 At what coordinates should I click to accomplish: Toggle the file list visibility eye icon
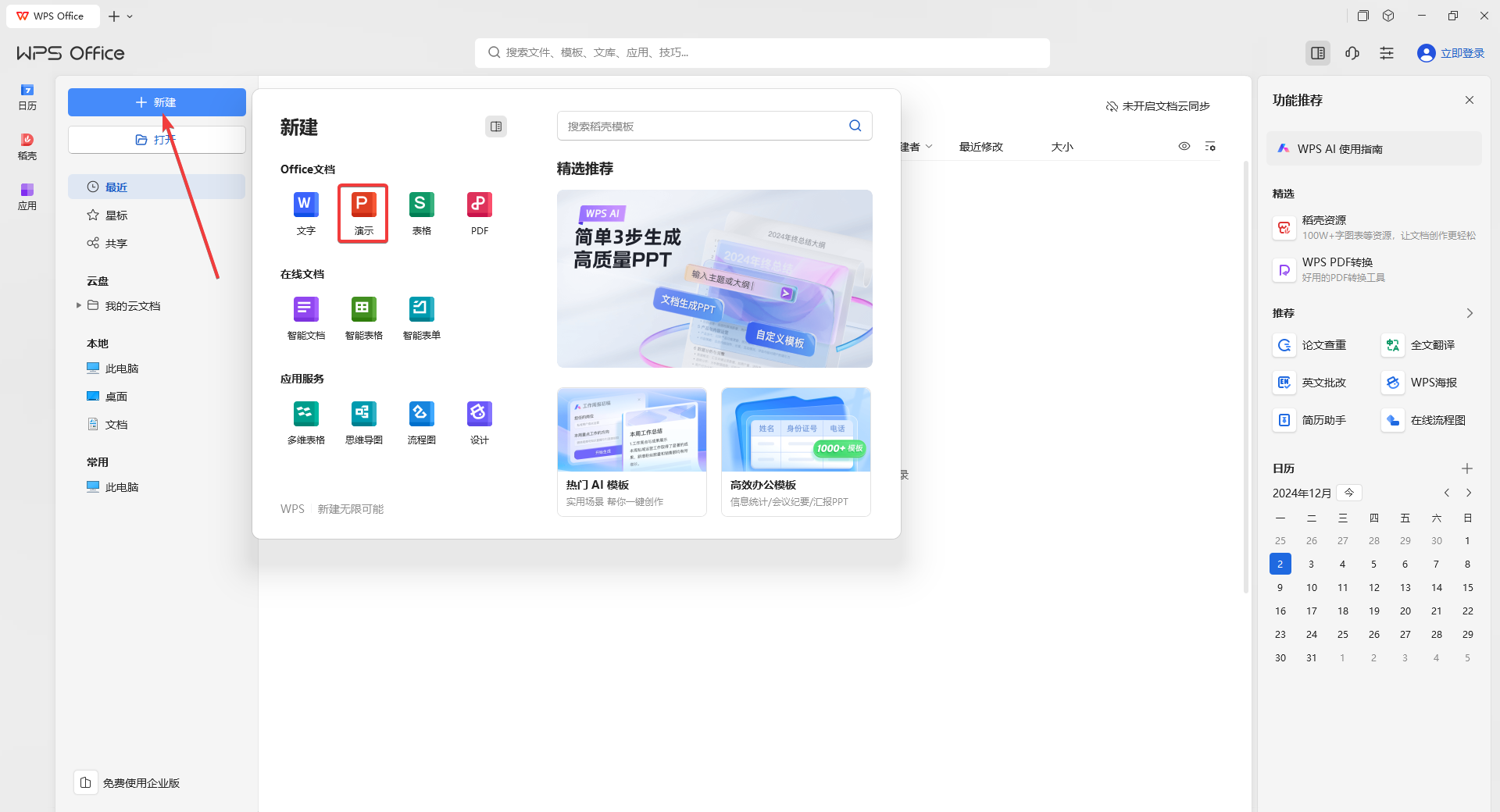1184,146
